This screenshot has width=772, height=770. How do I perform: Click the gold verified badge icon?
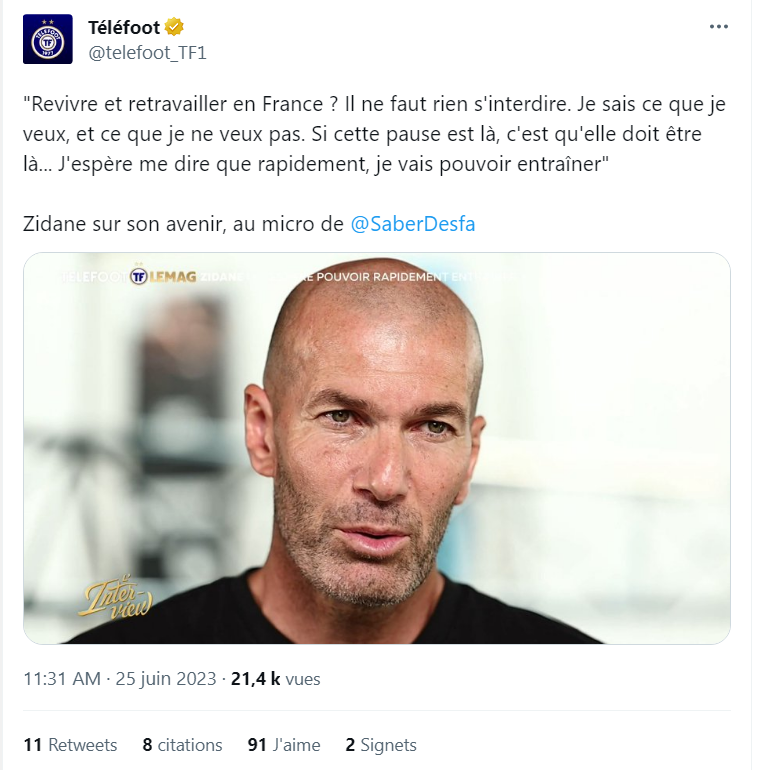(174, 27)
